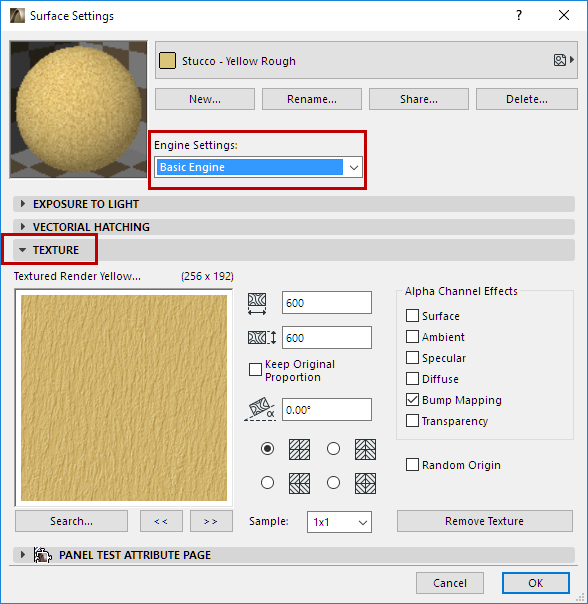Click the normal tiling pattern icon

pos(299,450)
